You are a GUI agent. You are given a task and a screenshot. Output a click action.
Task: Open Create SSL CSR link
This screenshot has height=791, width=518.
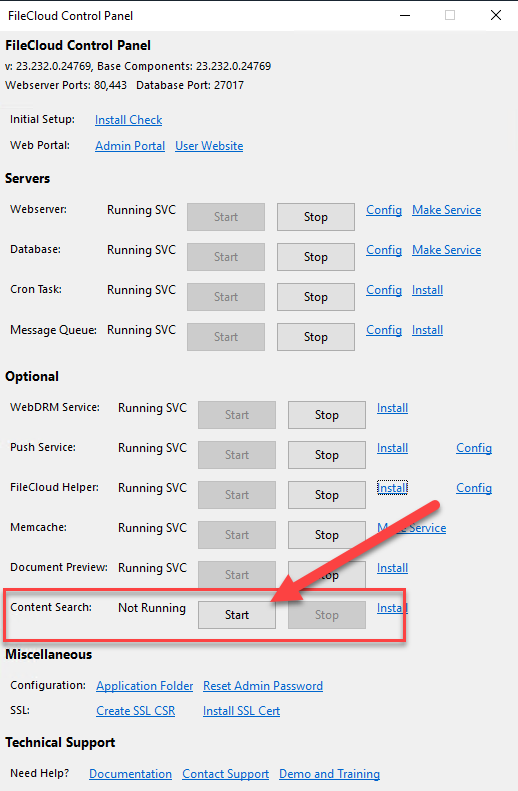coord(136,711)
